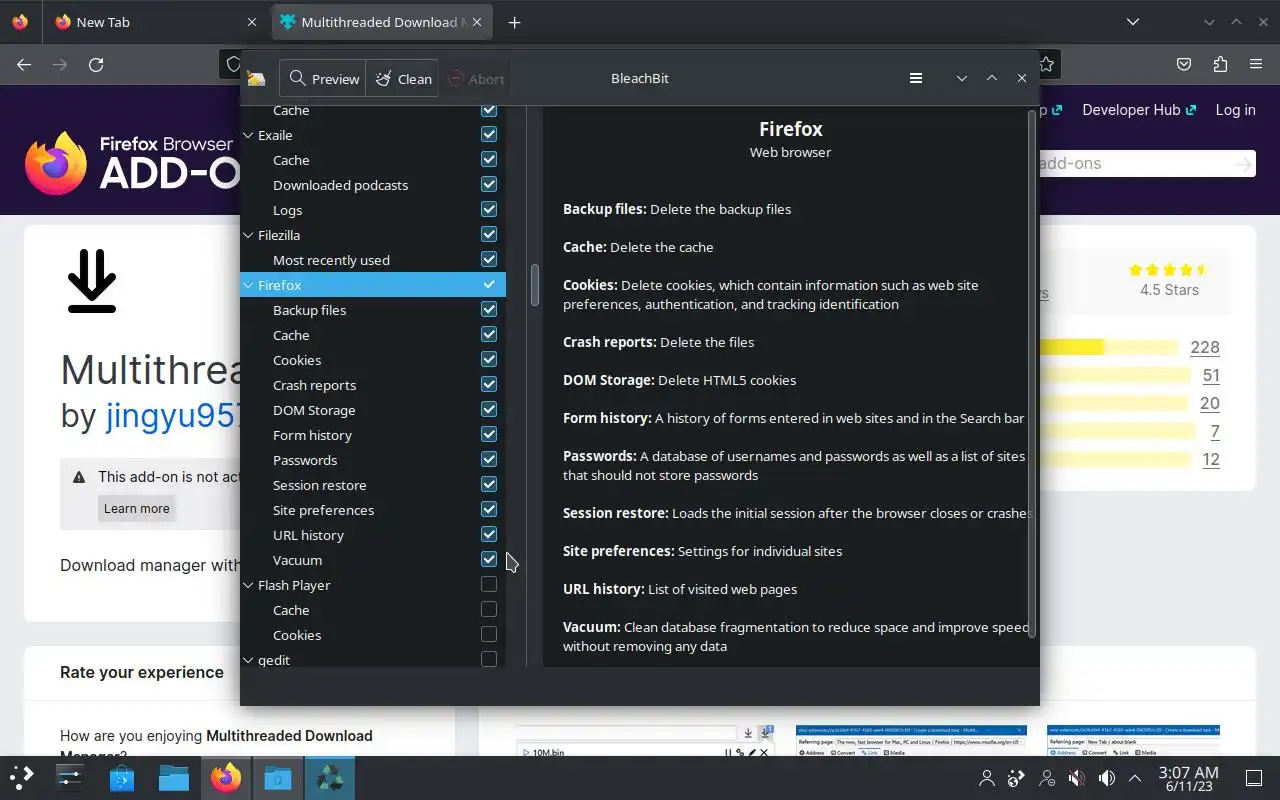This screenshot has height=800, width=1280.
Task: Uncheck the Firefox Cookies checkbox
Action: tap(489, 359)
